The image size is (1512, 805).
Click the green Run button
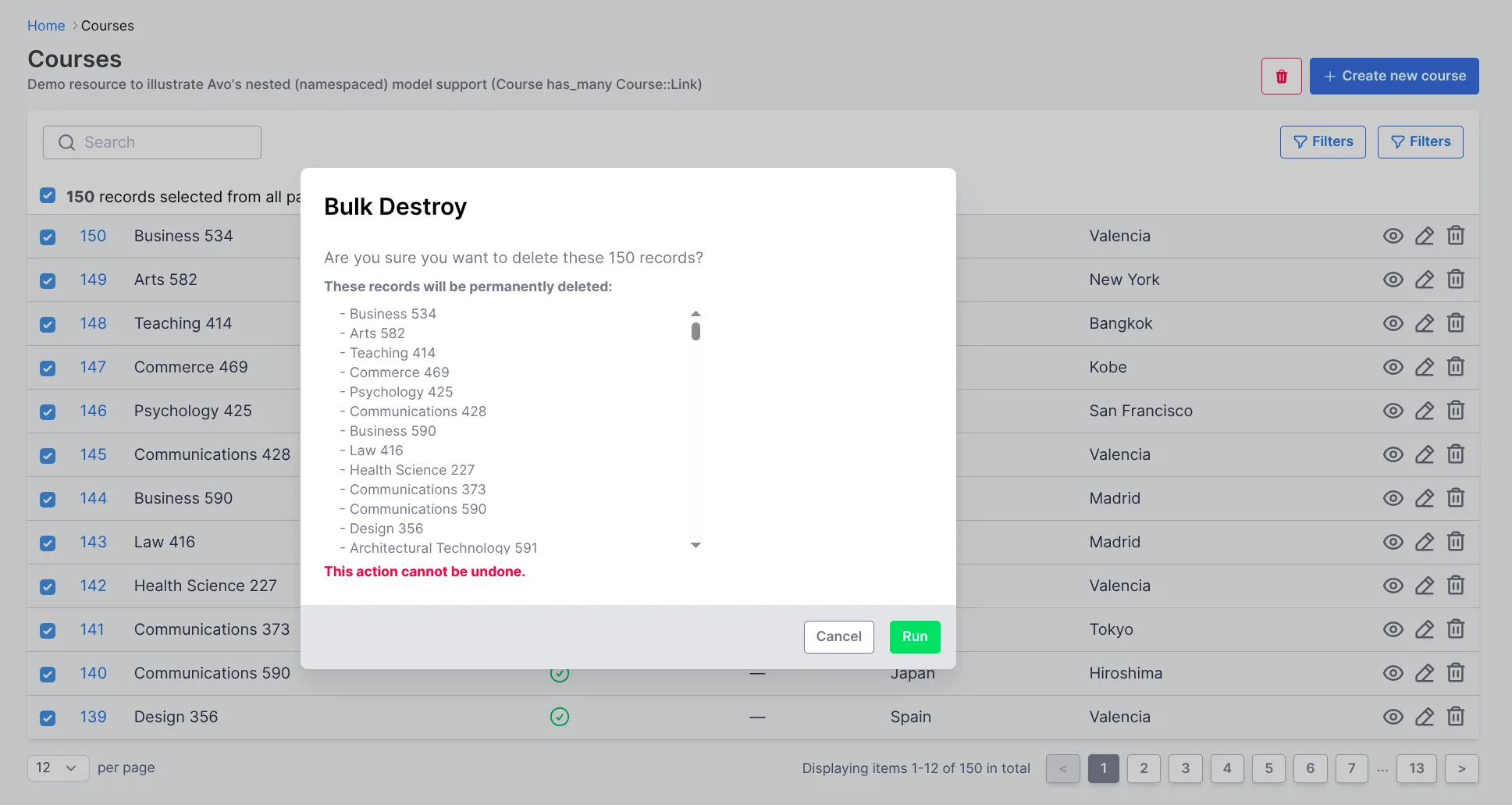tap(914, 636)
